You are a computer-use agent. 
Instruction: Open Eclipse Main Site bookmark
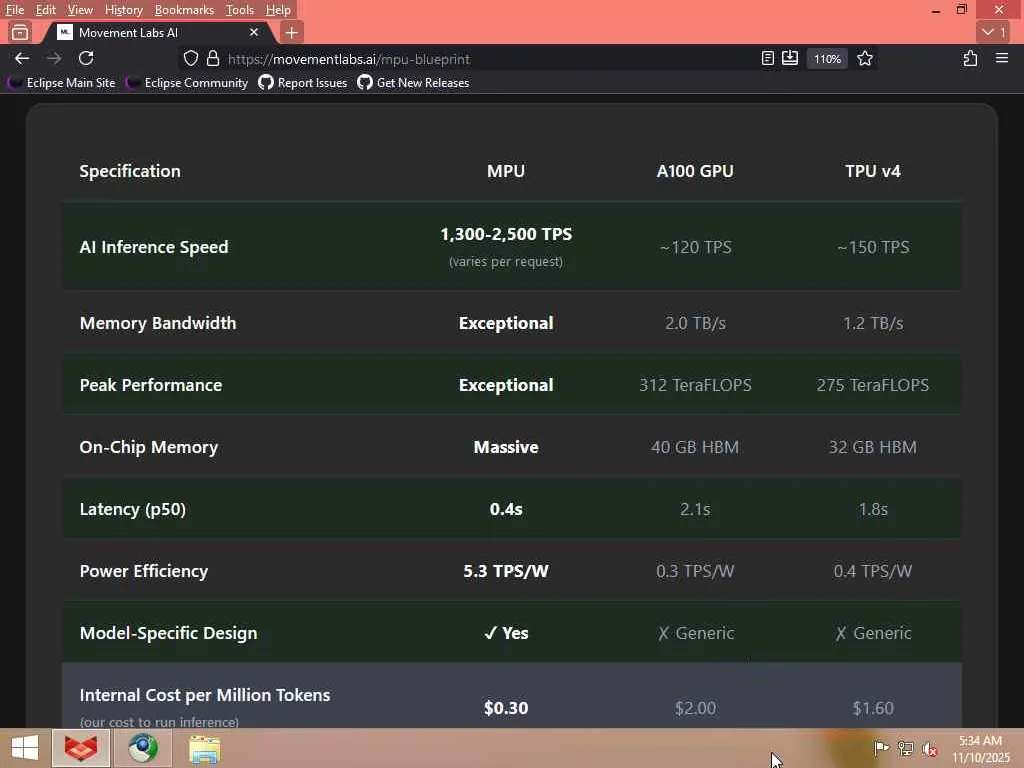click(61, 83)
